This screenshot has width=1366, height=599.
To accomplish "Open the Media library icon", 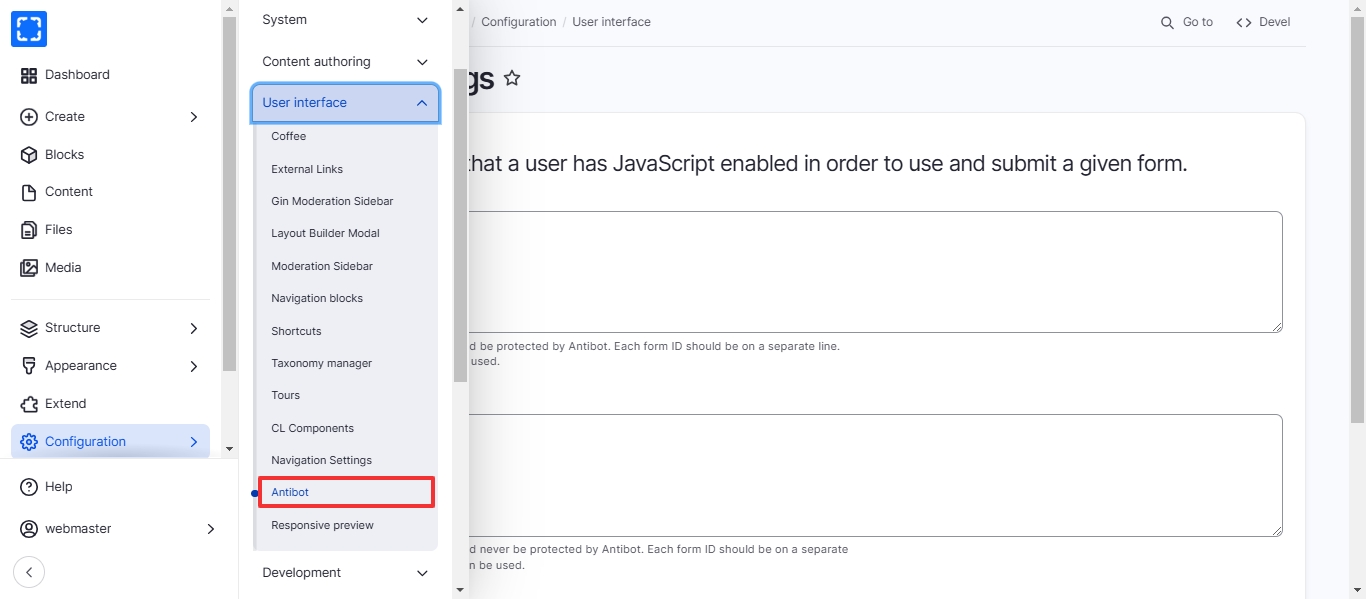I will tap(29, 268).
